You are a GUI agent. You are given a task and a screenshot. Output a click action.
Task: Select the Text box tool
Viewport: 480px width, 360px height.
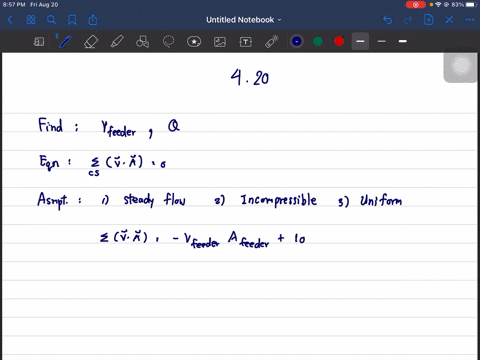(246, 42)
